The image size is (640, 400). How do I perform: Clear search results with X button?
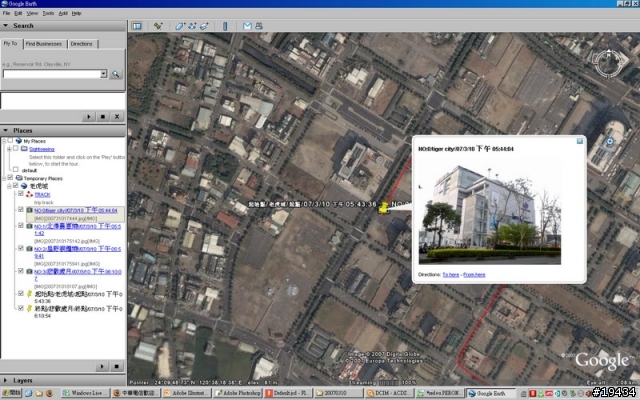click(x=117, y=117)
